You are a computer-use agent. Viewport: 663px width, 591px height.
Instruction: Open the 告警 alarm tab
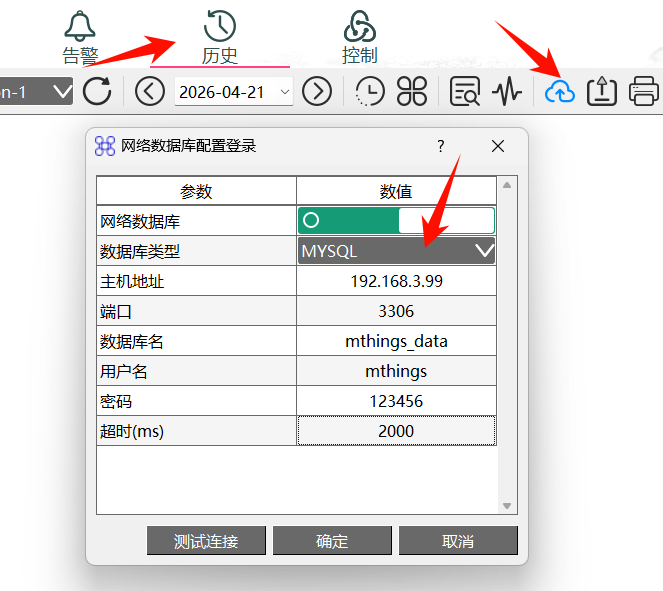[x=80, y=38]
